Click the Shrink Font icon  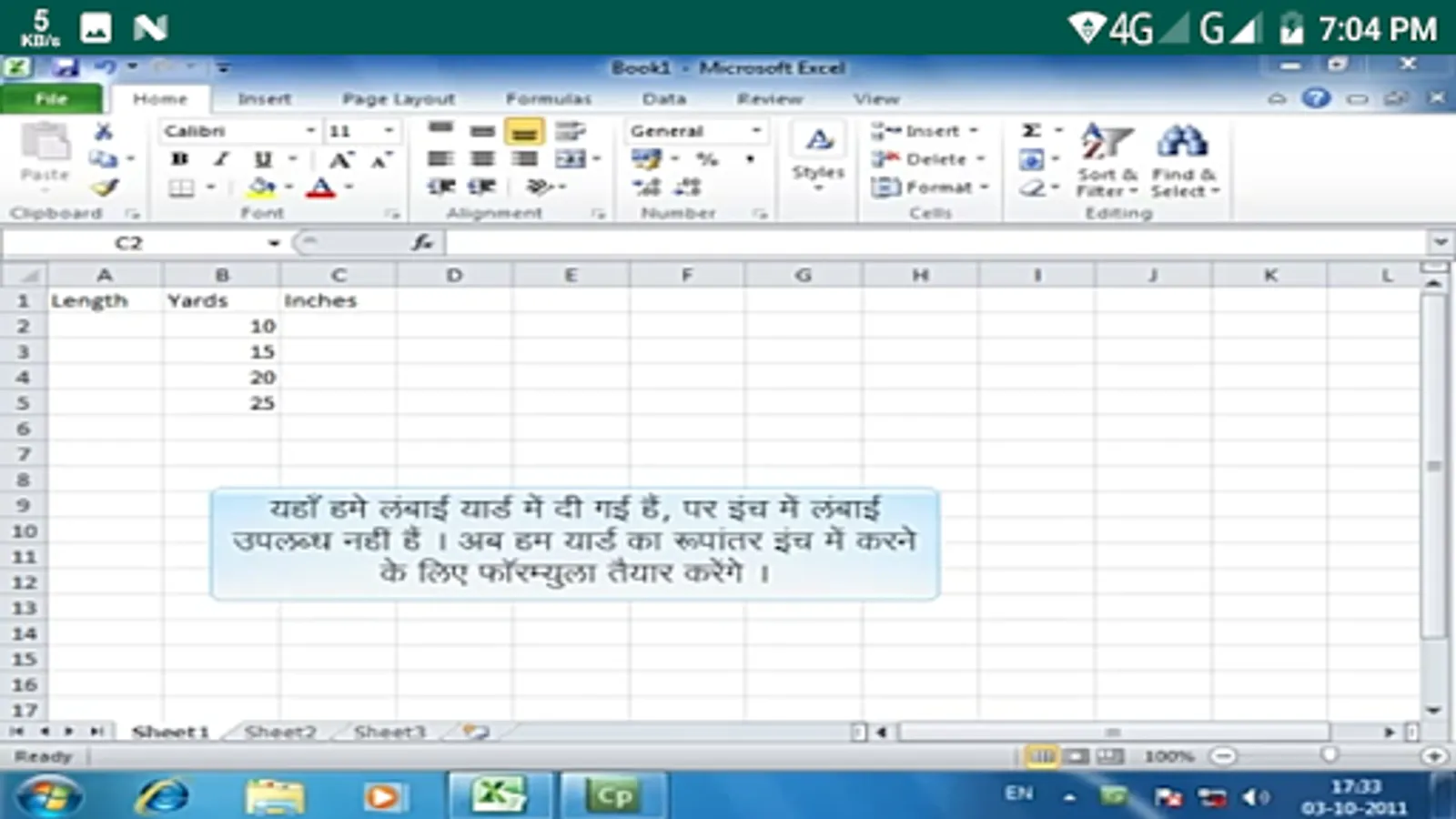point(381,160)
